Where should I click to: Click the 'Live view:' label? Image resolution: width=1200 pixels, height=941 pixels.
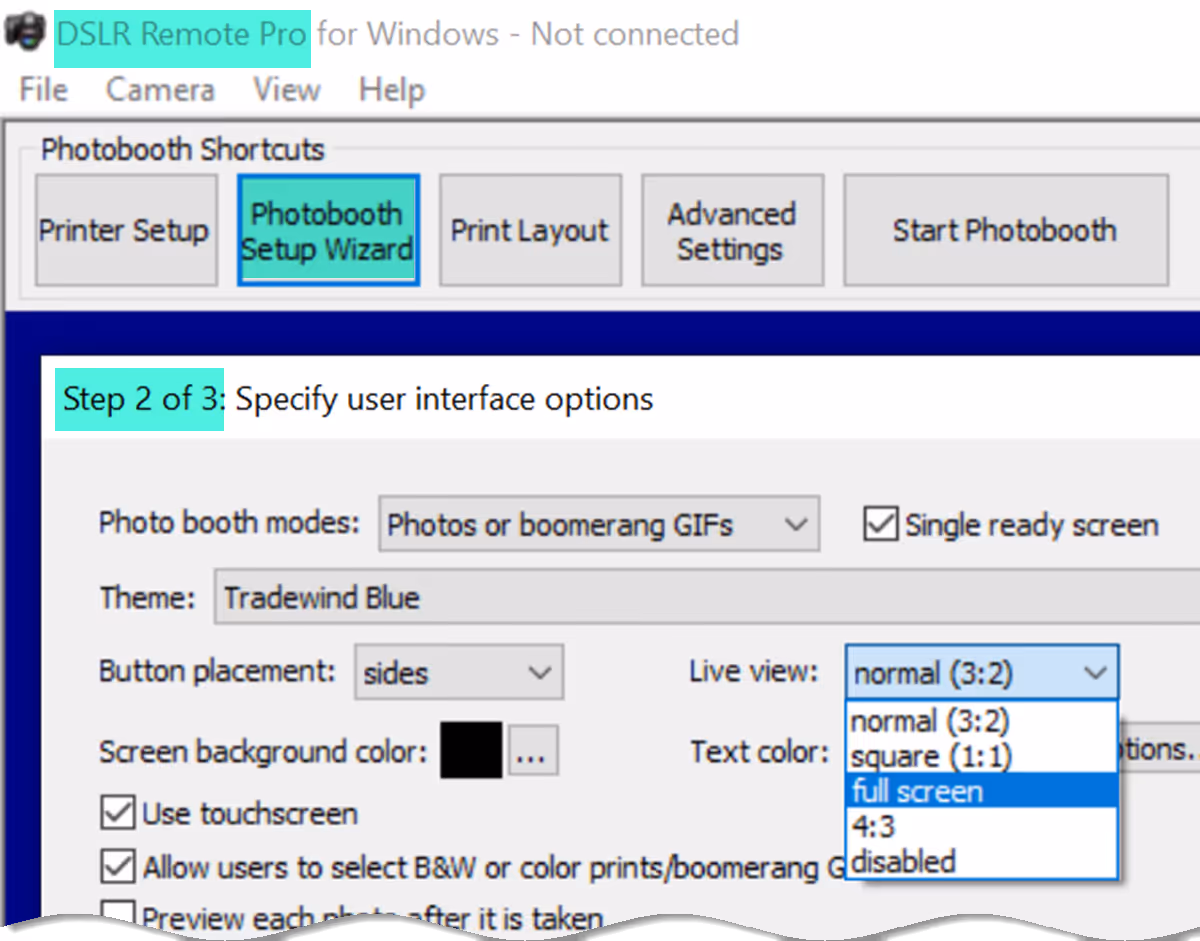[x=753, y=671]
